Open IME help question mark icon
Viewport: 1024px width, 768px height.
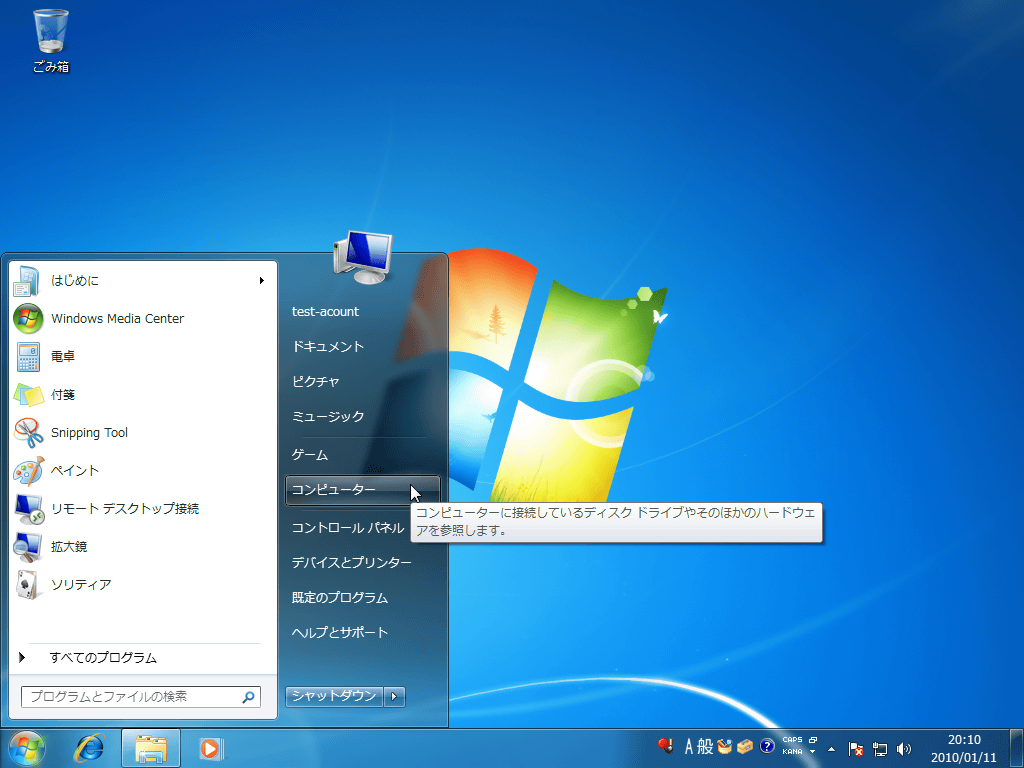(x=767, y=746)
